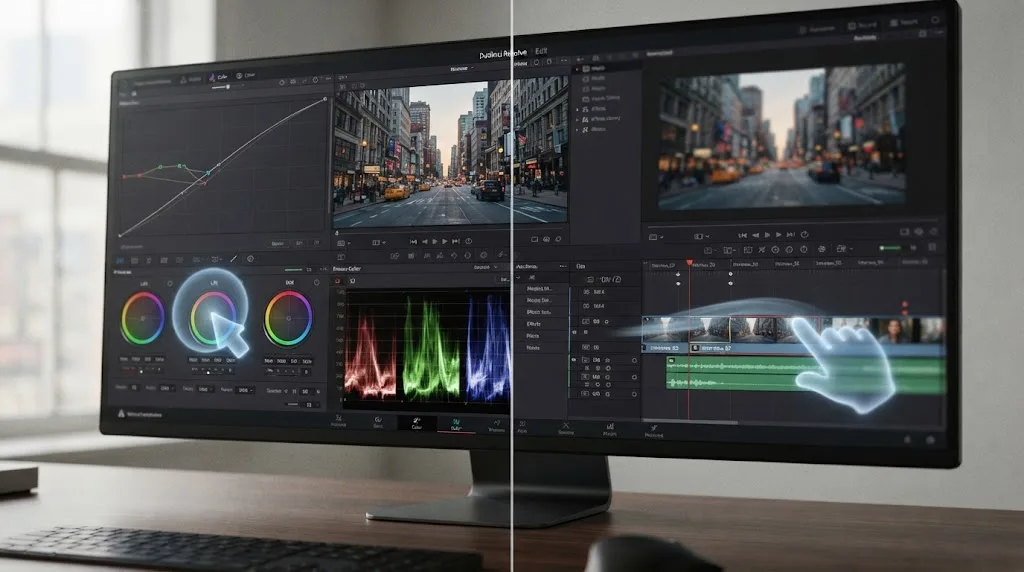Toggle loop icon in left viewer transport
Image resolution: width=1024 pixels, height=572 pixels.
pyautogui.click(x=468, y=241)
